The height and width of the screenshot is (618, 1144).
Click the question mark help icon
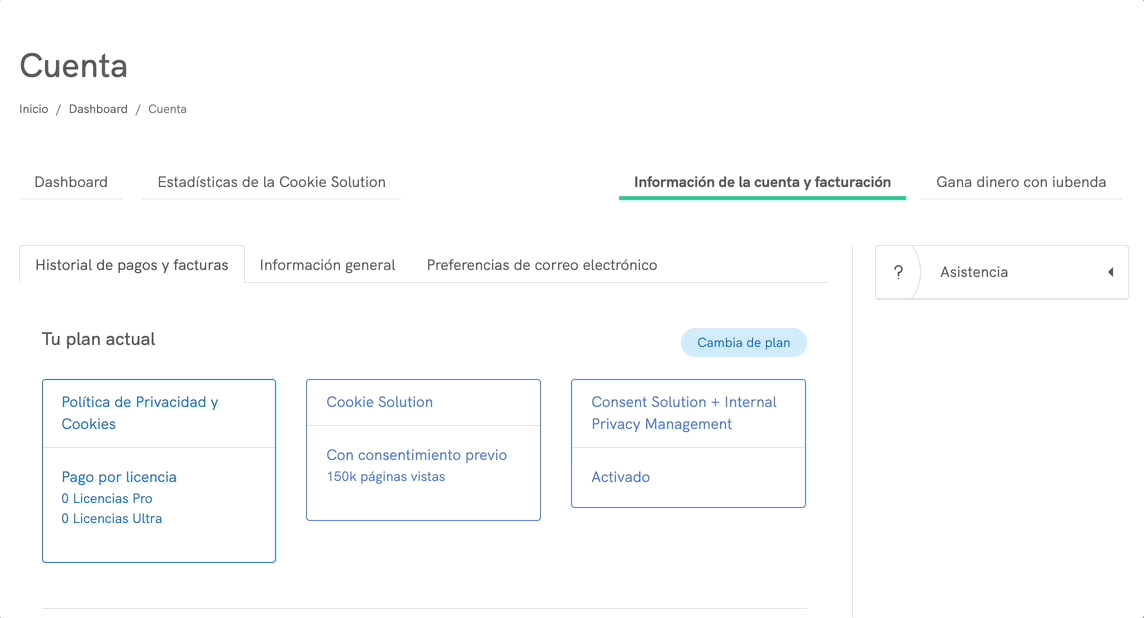coord(898,272)
